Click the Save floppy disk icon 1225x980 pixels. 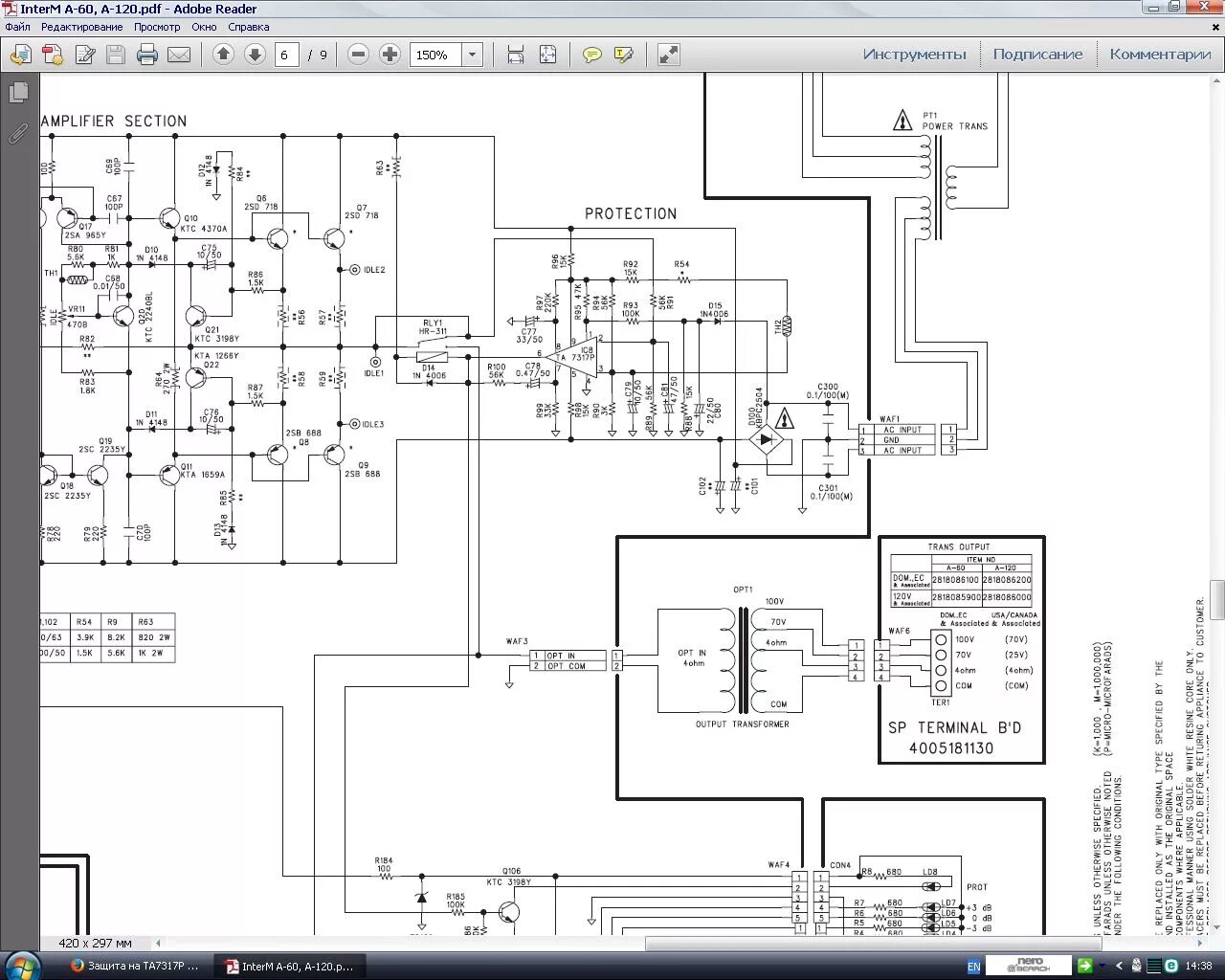116,55
